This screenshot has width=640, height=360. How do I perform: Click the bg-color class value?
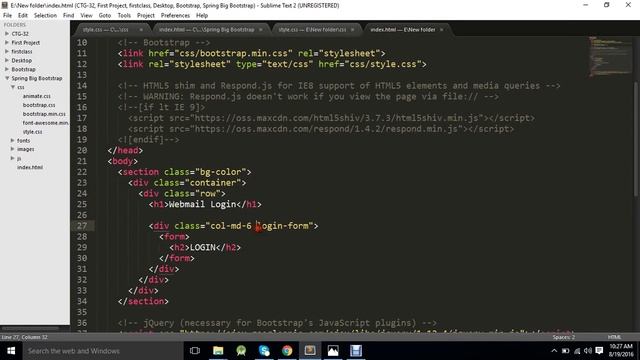point(220,172)
